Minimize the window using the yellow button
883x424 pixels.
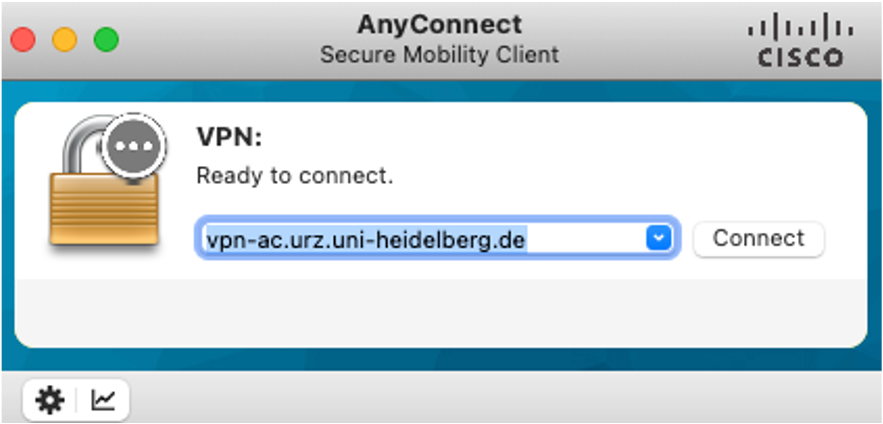tap(65, 40)
